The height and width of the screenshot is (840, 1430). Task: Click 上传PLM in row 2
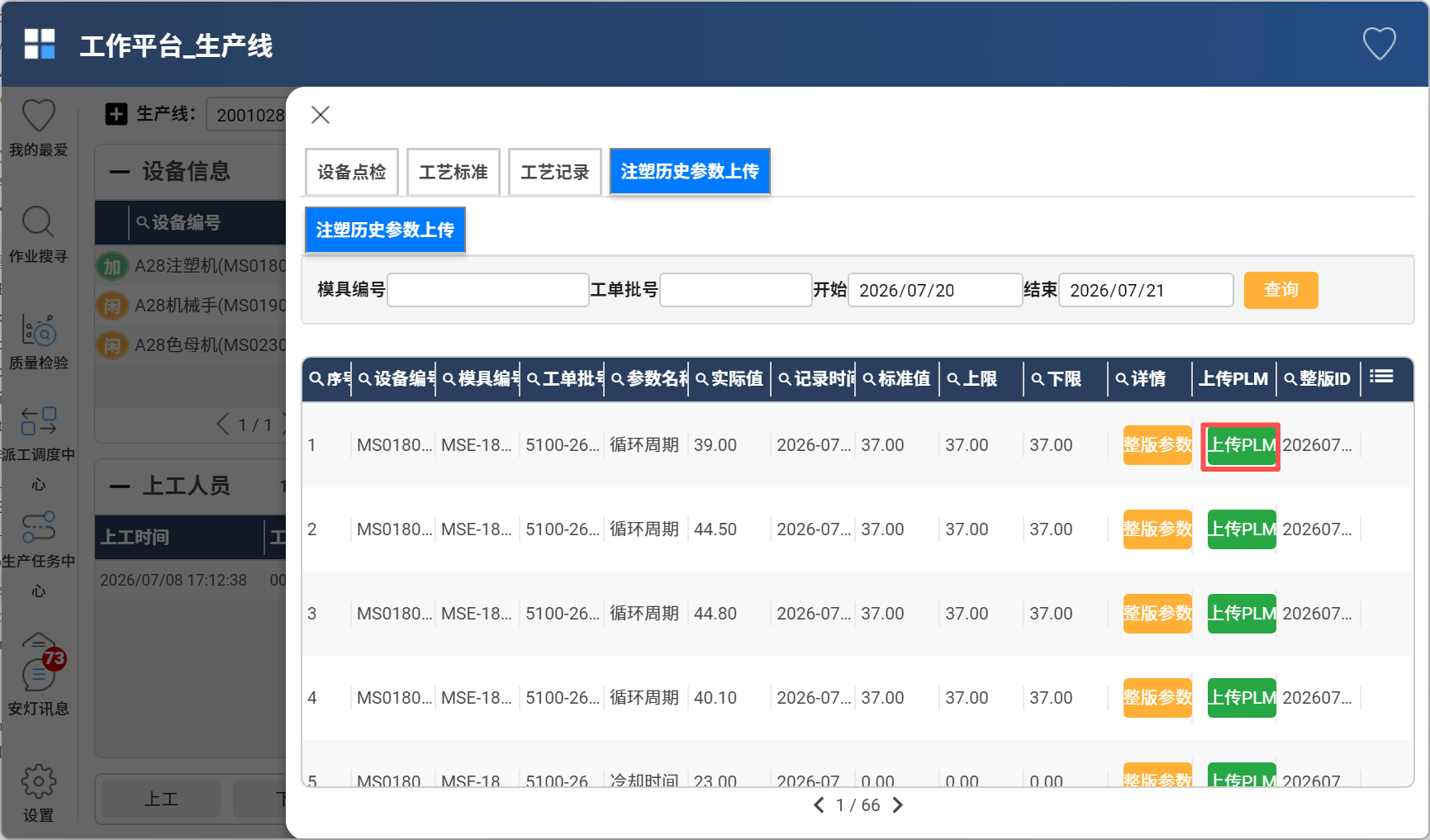click(x=1242, y=529)
